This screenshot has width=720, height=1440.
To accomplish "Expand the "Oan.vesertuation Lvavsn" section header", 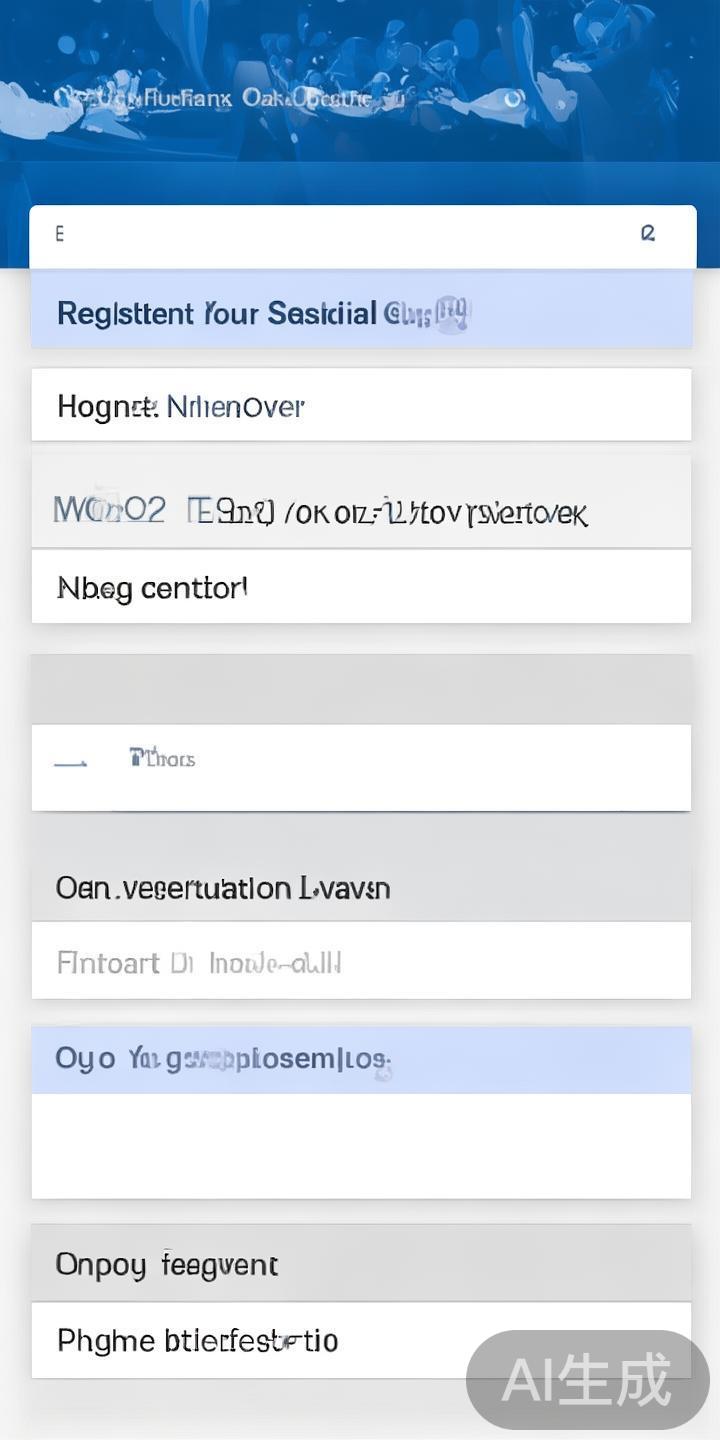I will tap(360, 888).
